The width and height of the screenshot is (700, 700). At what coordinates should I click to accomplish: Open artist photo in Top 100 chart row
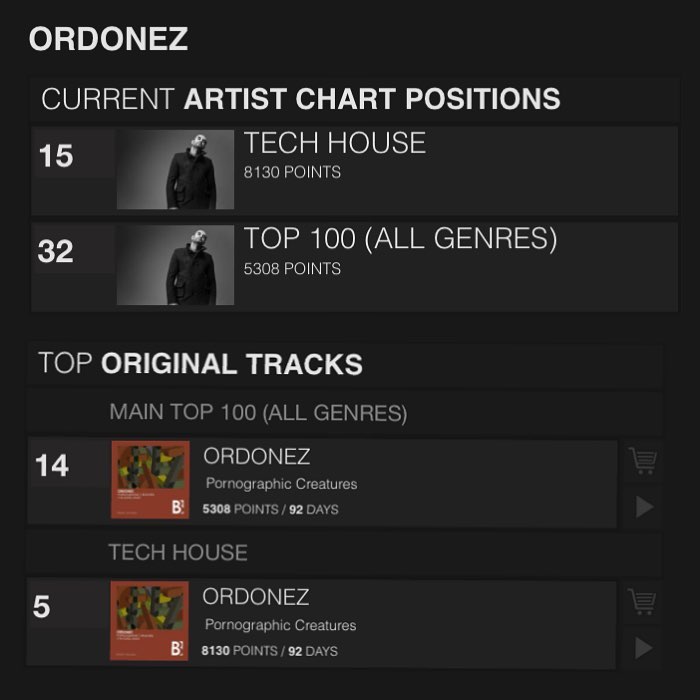(175, 265)
